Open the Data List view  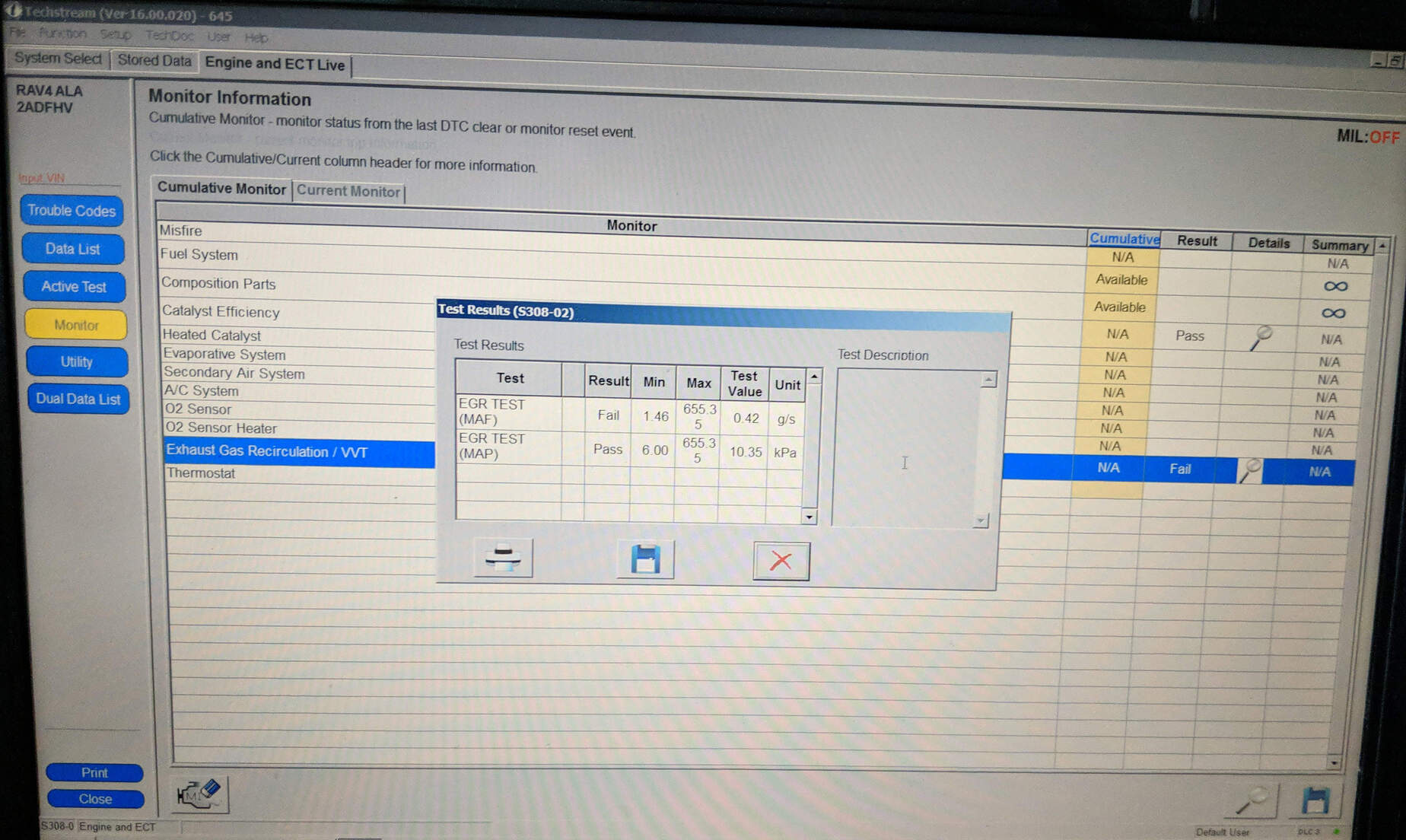point(73,249)
